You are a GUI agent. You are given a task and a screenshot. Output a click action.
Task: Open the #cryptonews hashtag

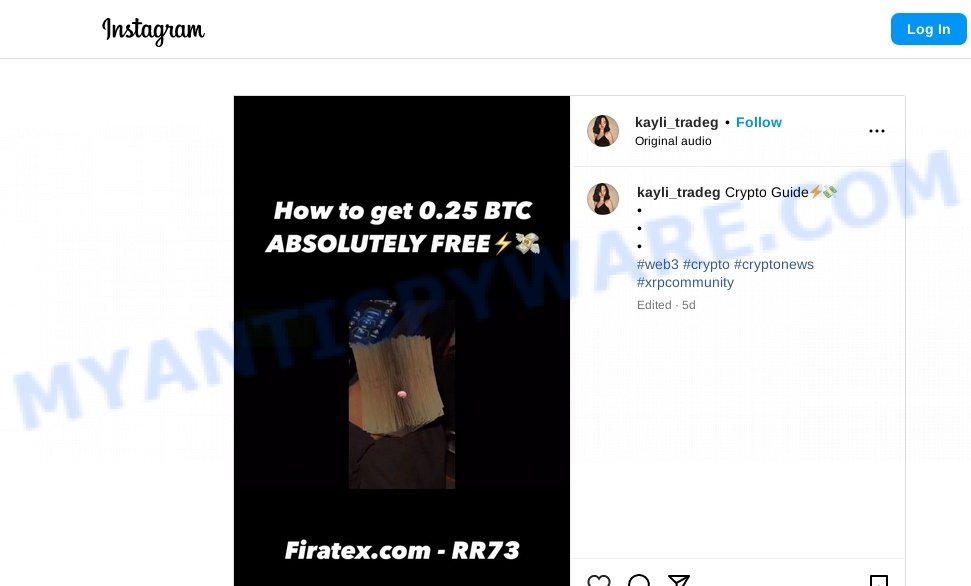773,265
